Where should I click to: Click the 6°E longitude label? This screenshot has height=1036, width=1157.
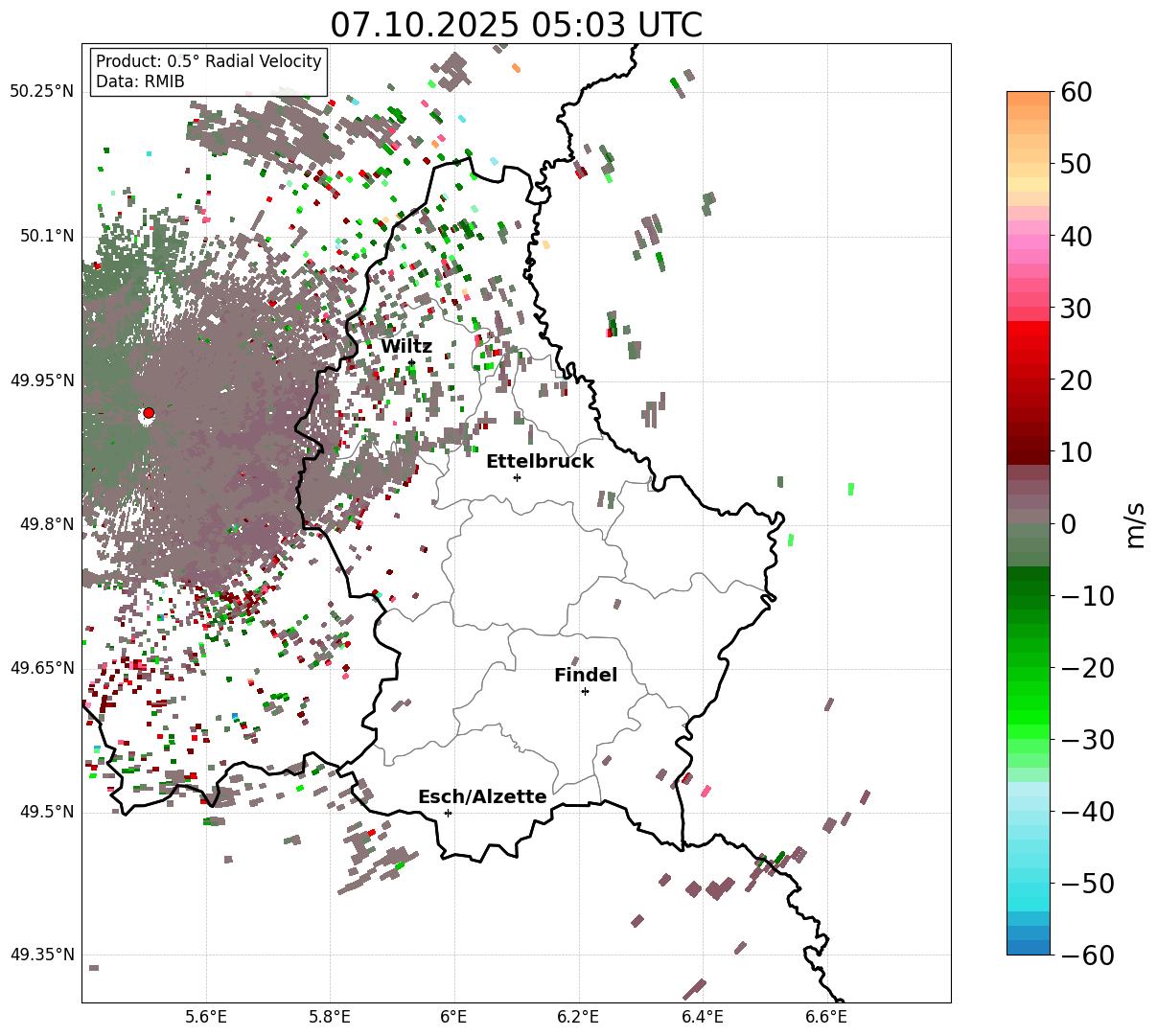(454, 1017)
